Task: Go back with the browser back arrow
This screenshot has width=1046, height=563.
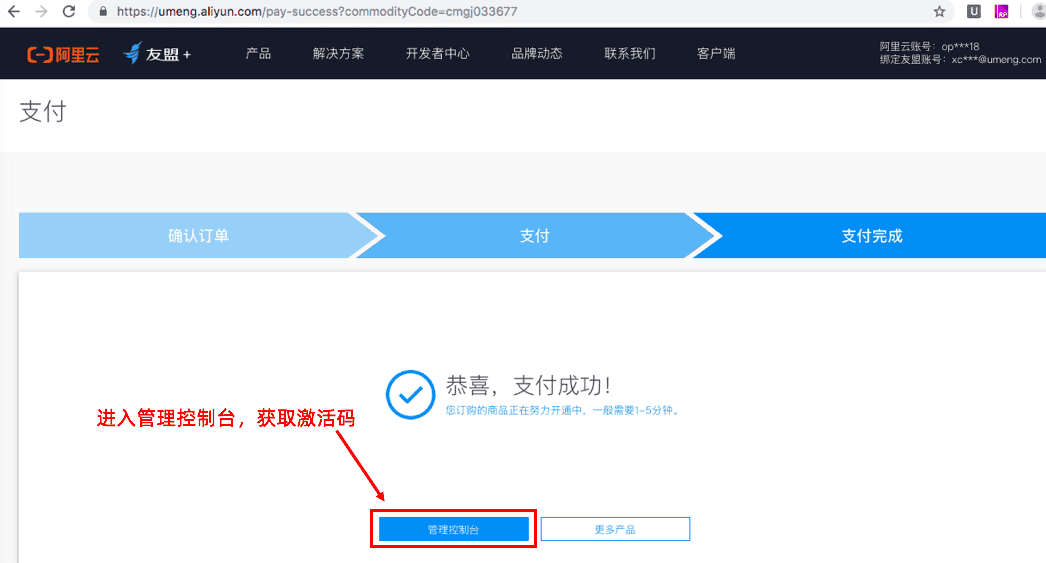Action: point(13,11)
